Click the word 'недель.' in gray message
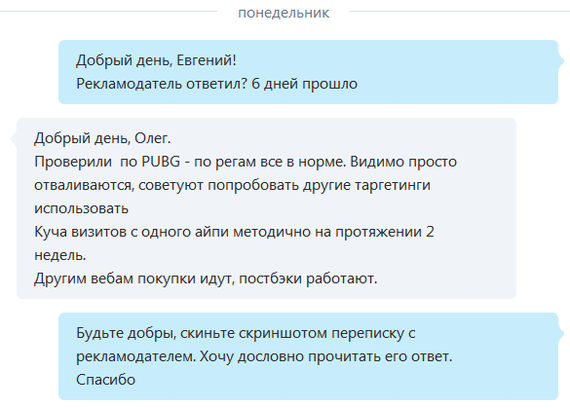The width and height of the screenshot is (570, 408). pyautogui.click(x=60, y=255)
